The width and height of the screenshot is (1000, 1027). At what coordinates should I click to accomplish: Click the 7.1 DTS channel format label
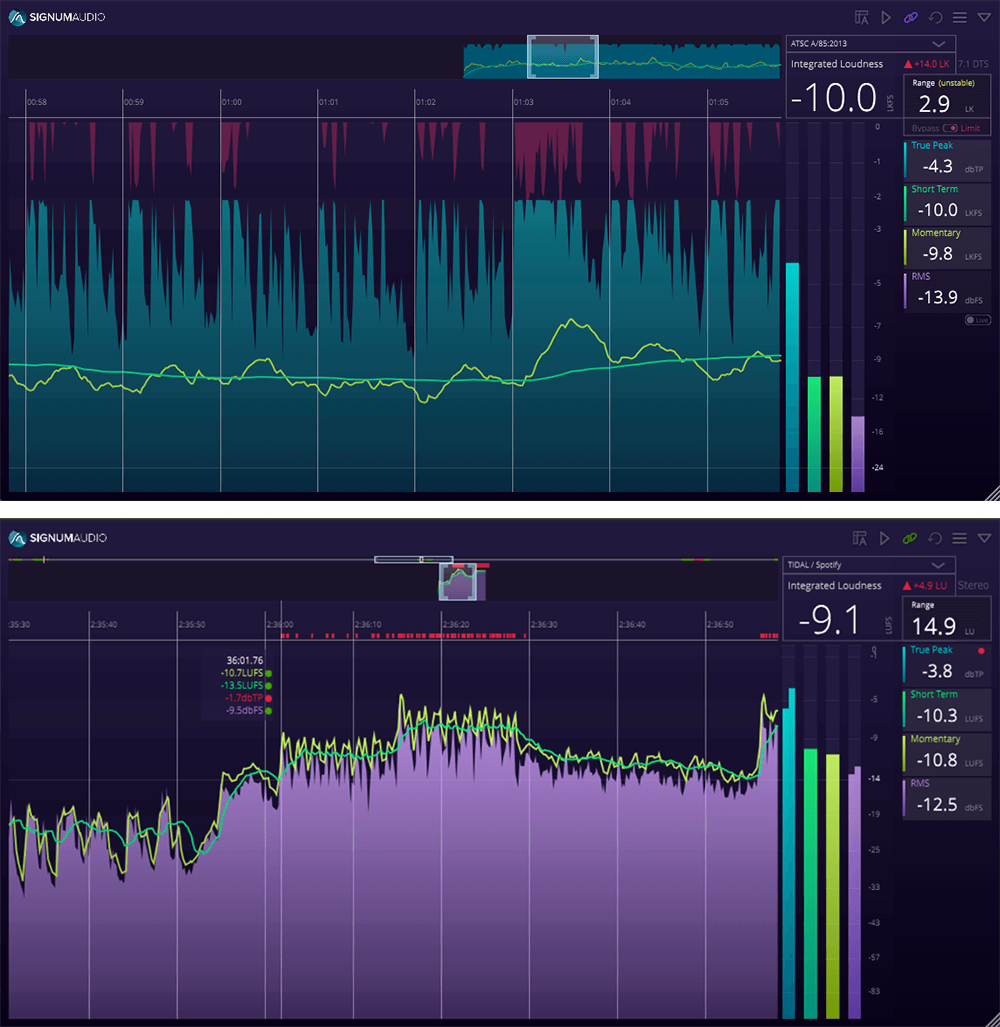[975, 64]
